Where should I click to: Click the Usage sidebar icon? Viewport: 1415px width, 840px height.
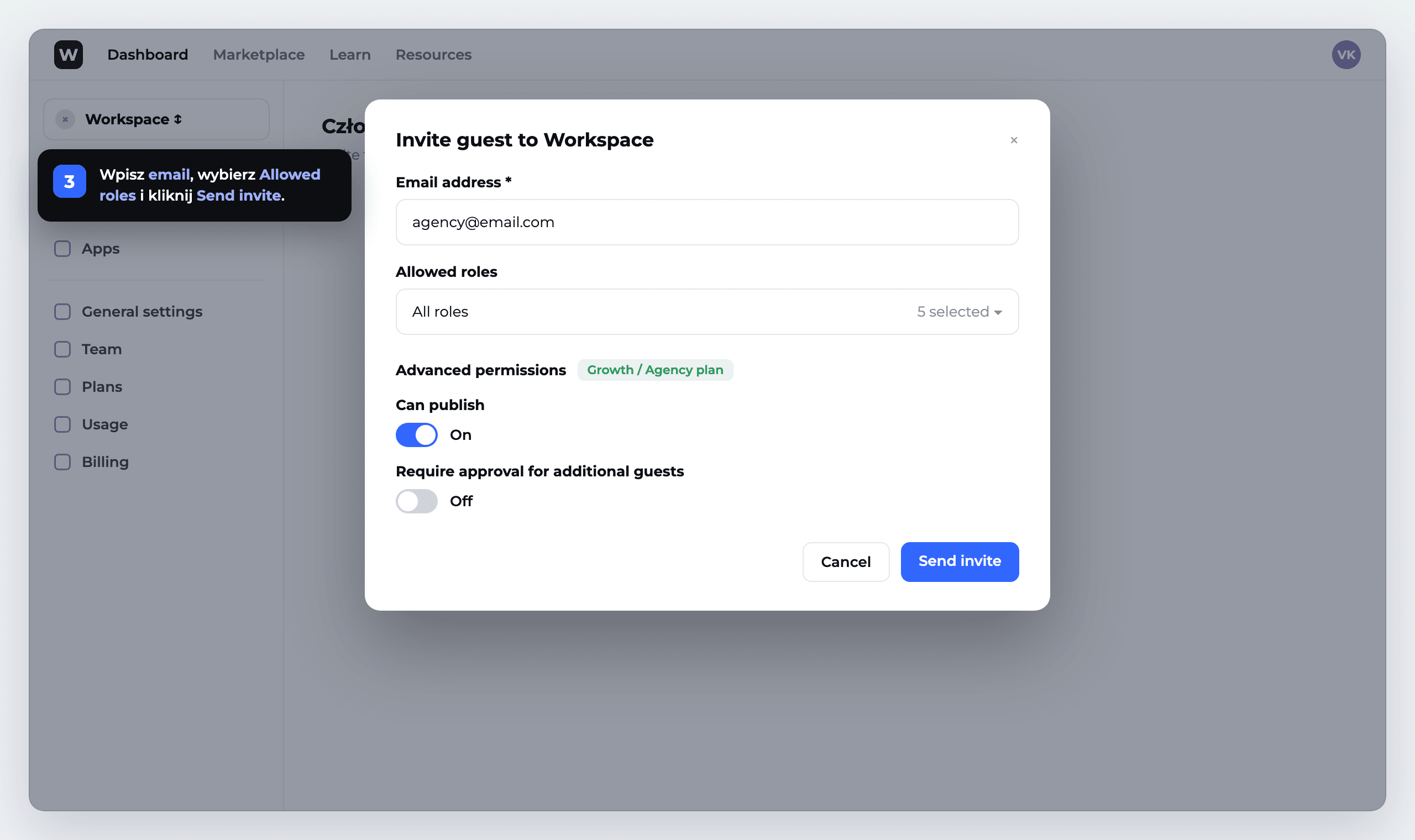62,424
